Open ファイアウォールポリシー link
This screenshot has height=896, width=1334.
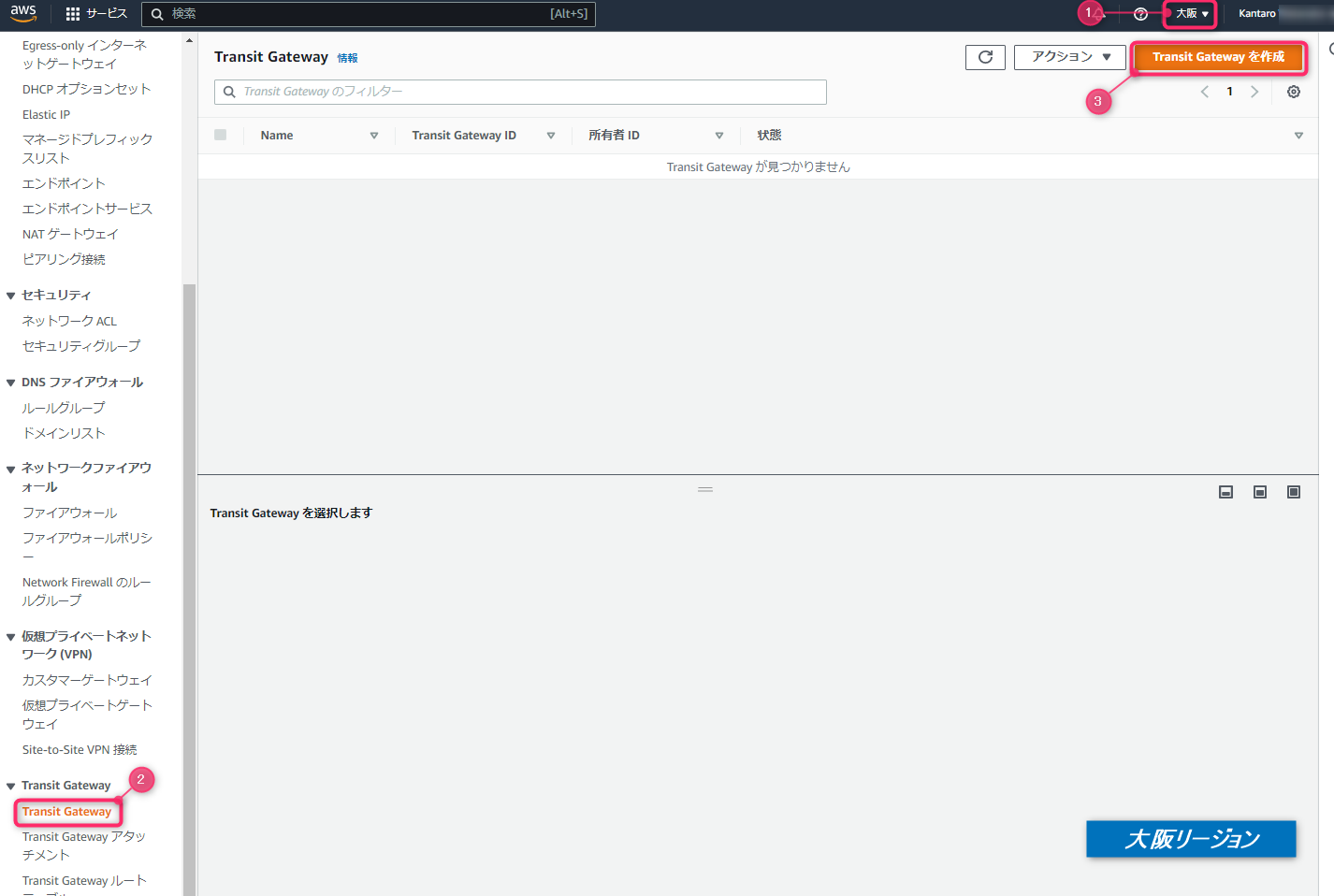pyautogui.click(x=87, y=547)
